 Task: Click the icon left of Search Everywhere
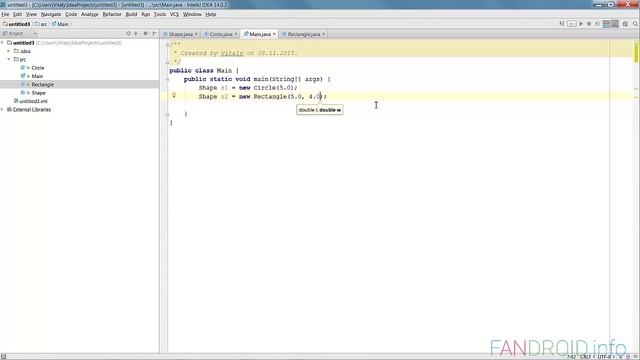(x=625, y=24)
